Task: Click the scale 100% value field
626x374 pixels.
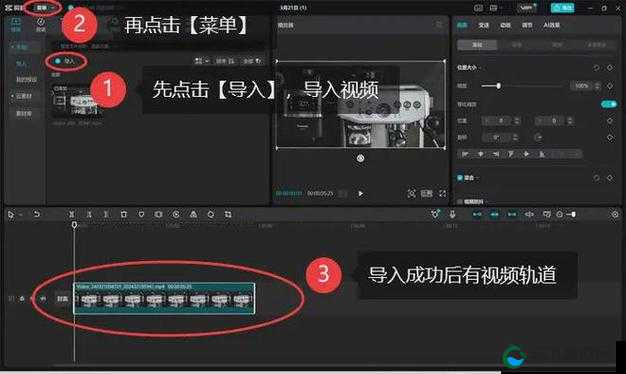Action: [581, 86]
